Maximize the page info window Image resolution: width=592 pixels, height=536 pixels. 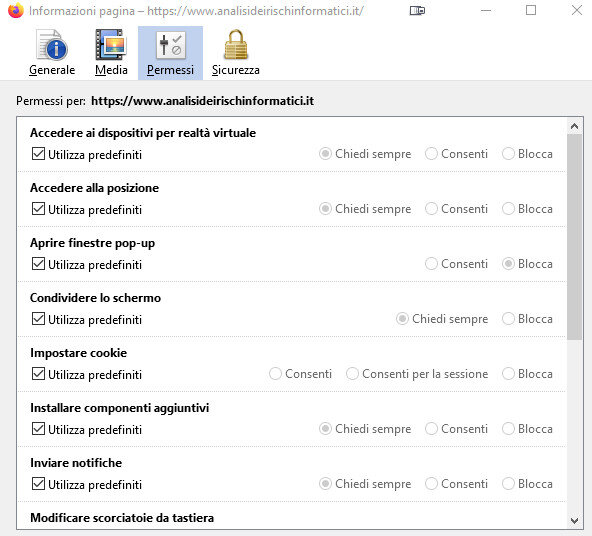point(531,10)
